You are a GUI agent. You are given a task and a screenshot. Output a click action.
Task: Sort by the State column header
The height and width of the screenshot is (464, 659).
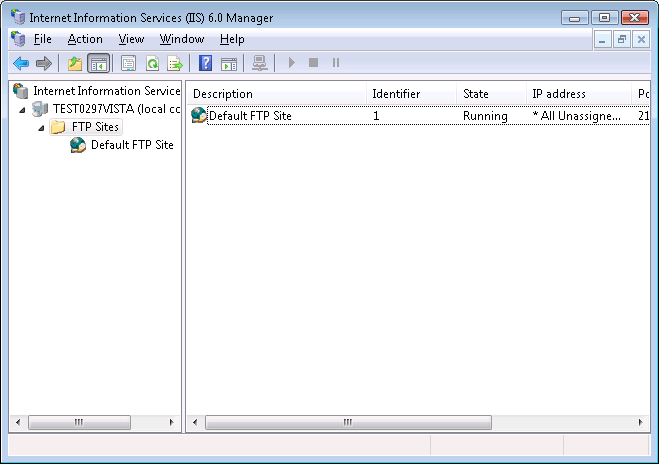[492, 94]
